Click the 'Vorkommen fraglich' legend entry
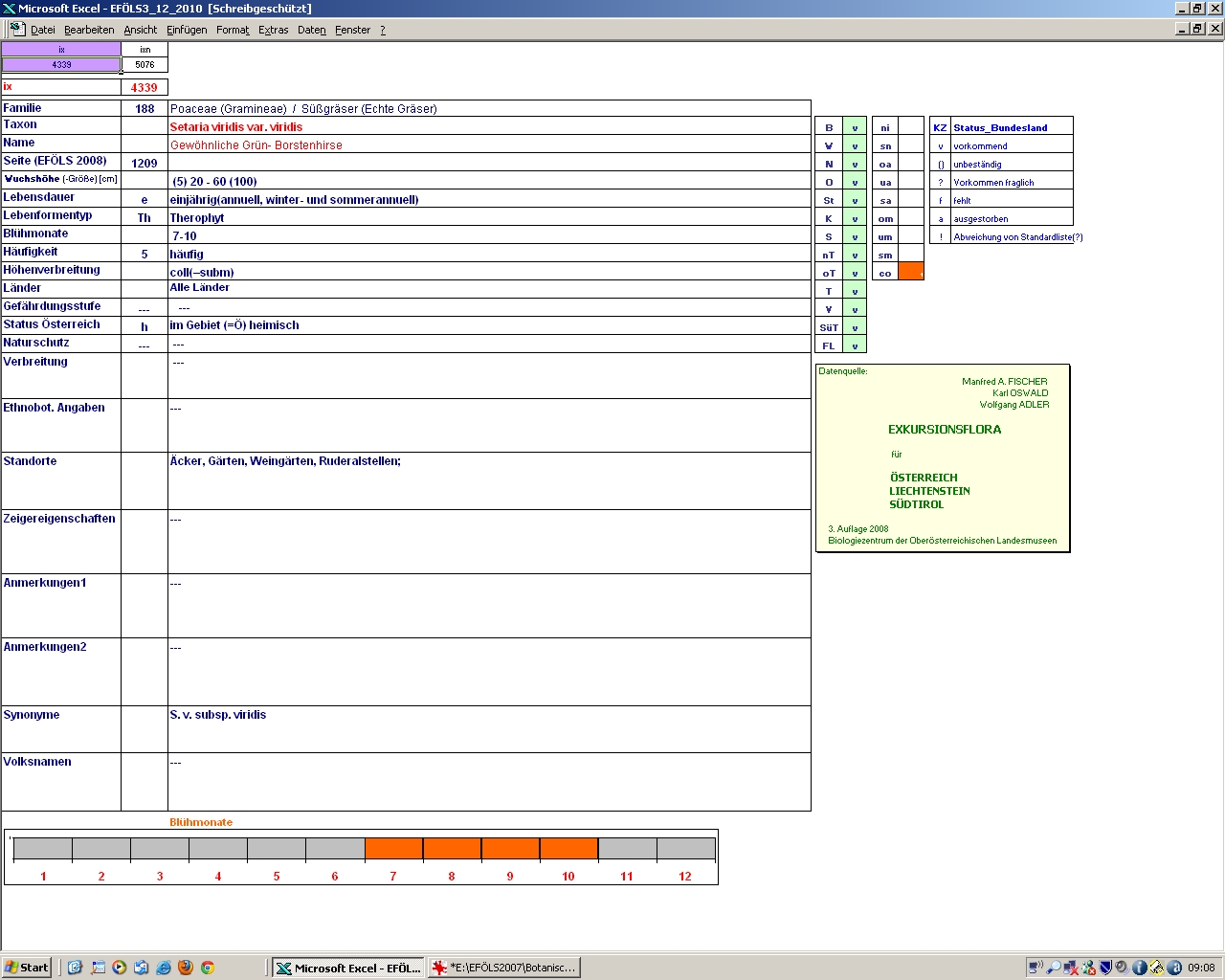The height and width of the screenshot is (980, 1225). point(993,183)
